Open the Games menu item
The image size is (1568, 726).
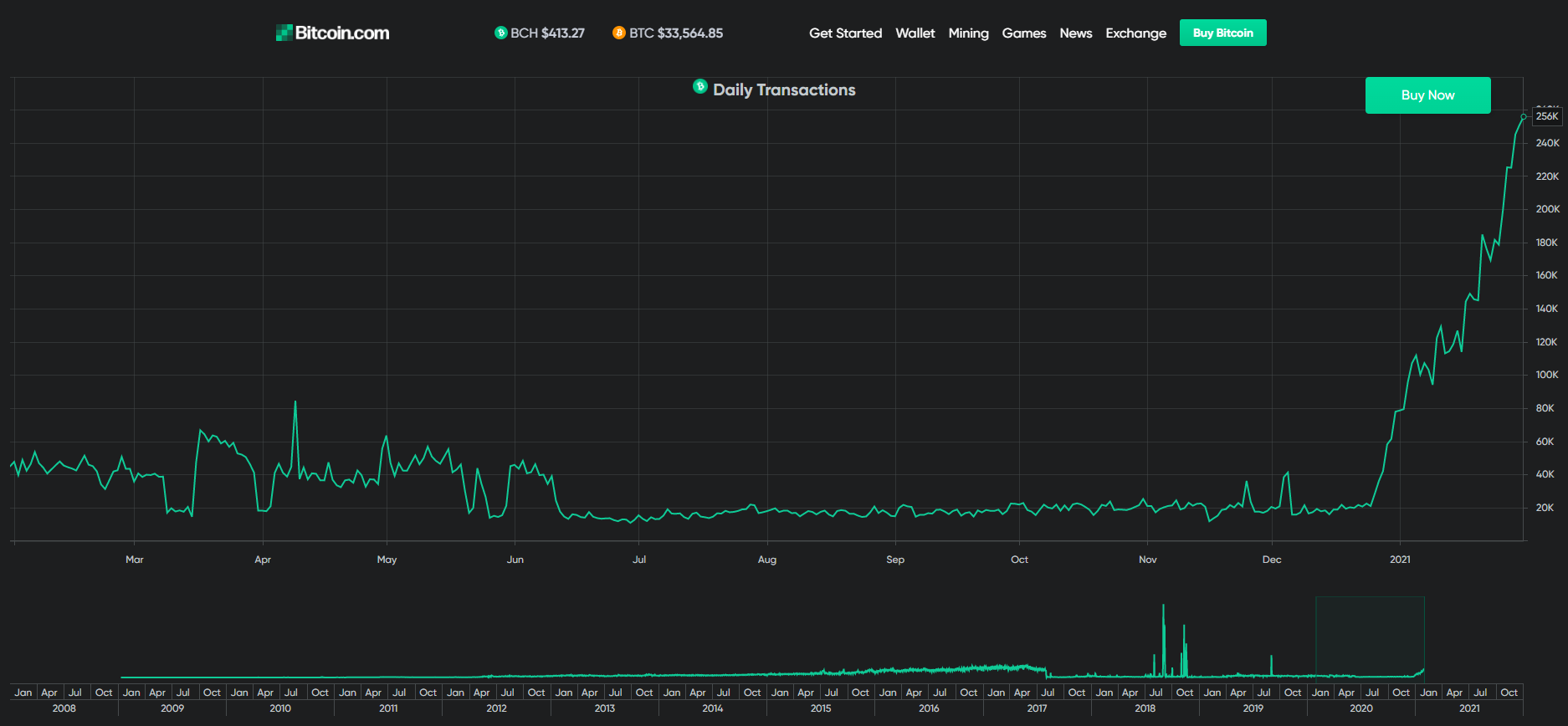(x=1024, y=33)
